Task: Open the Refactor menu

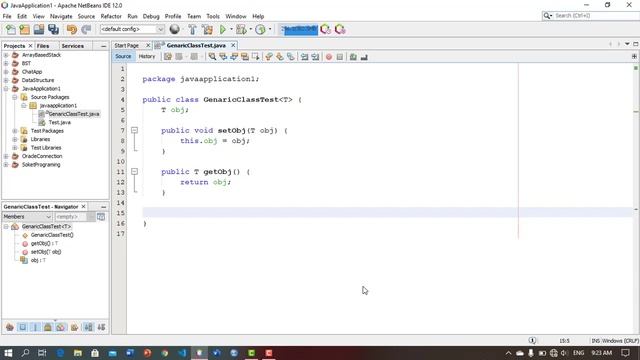Action: pyautogui.click(x=111, y=16)
